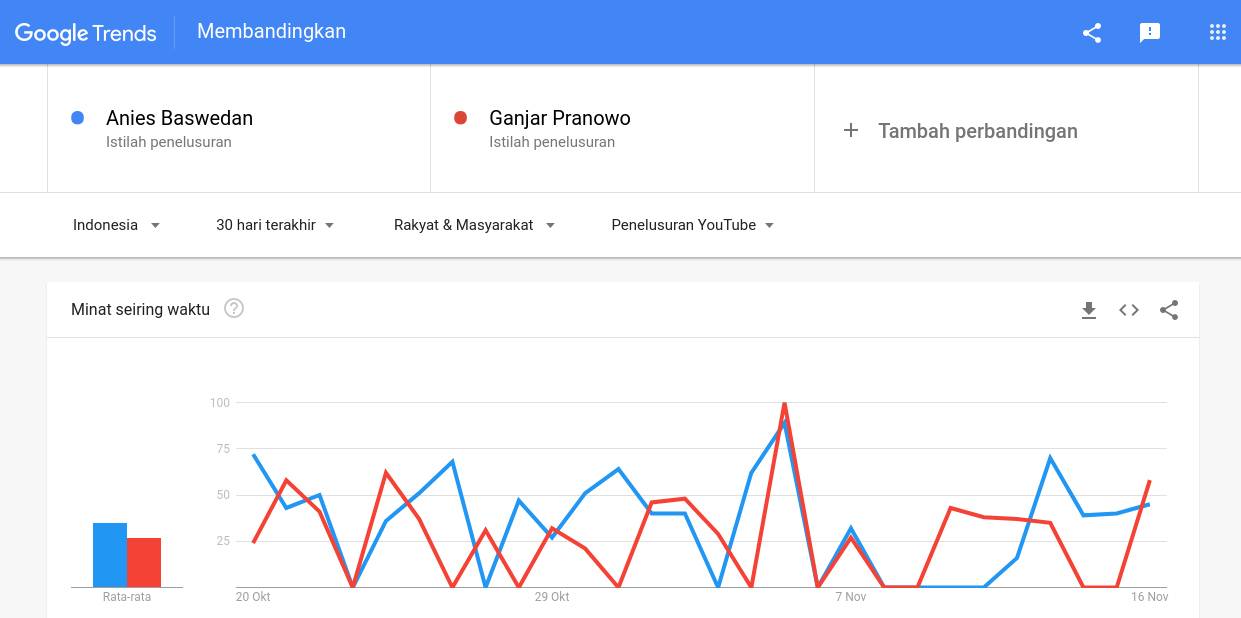
Task: Open the send feedback icon in header
Action: coord(1150,33)
